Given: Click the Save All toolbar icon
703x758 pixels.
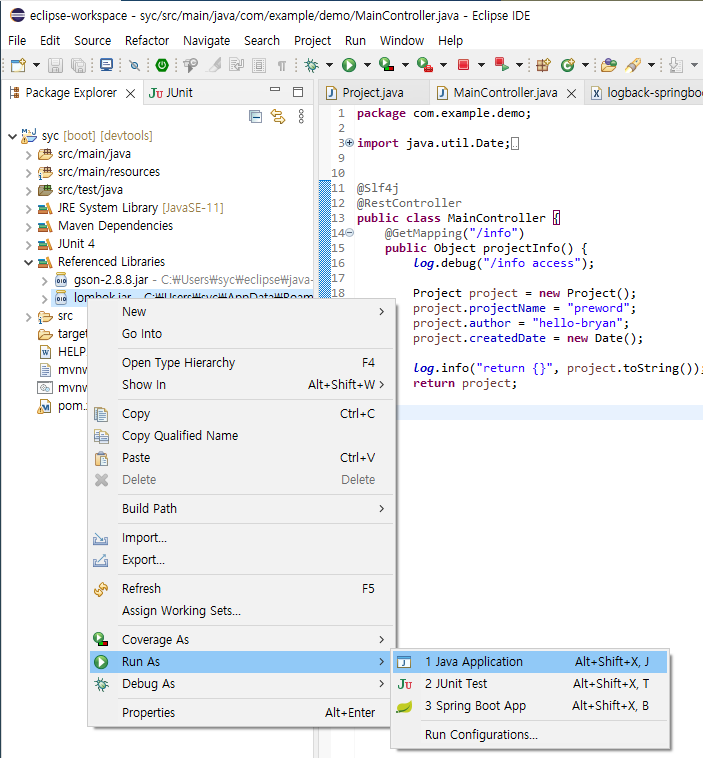Looking at the screenshot, I should 78,65.
